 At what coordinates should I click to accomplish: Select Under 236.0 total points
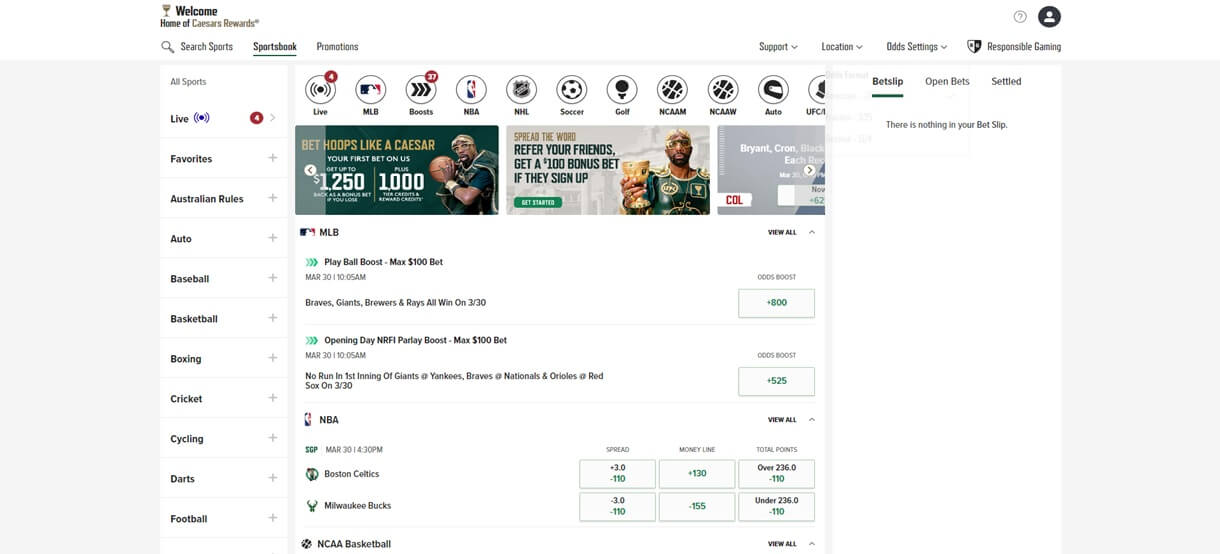(x=776, y=506)
